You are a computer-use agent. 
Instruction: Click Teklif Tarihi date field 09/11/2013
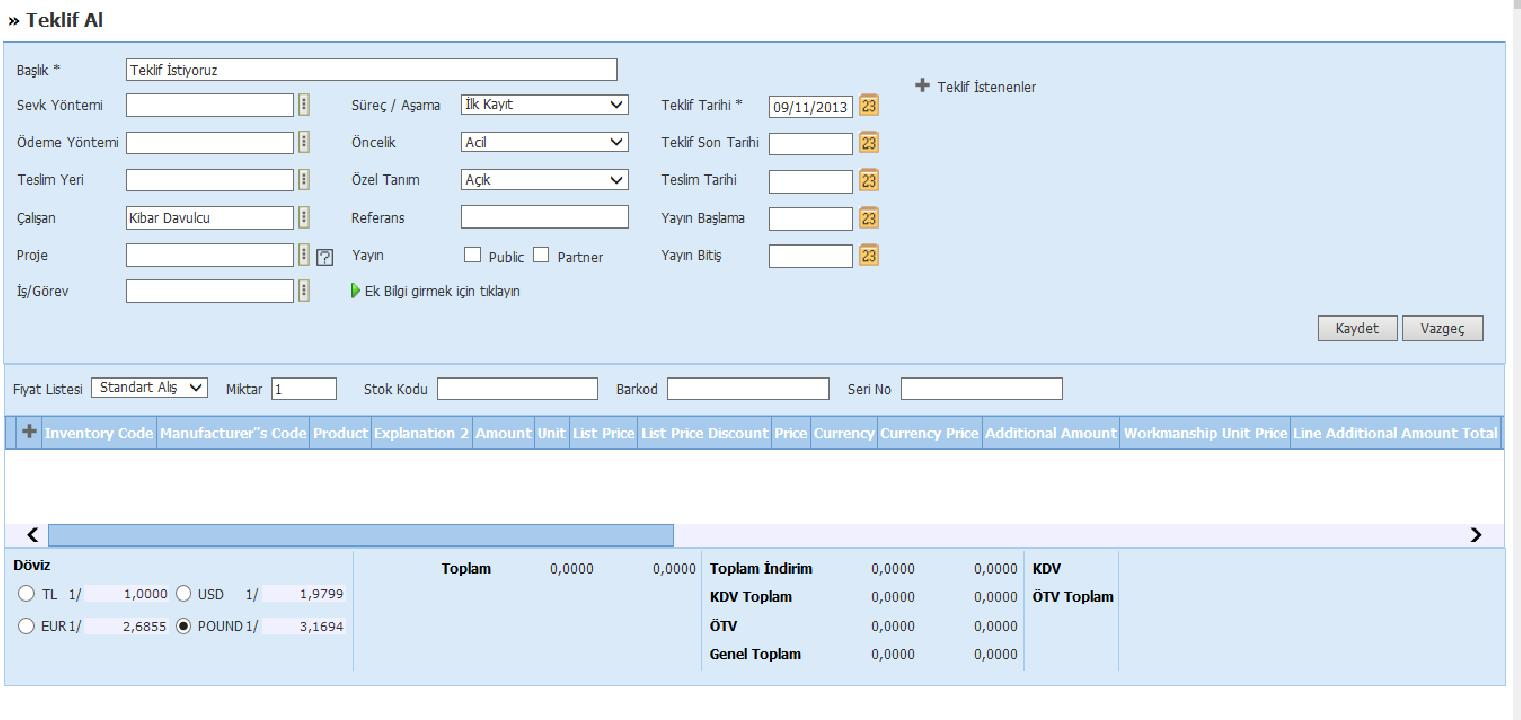click(x=811, y=106)
